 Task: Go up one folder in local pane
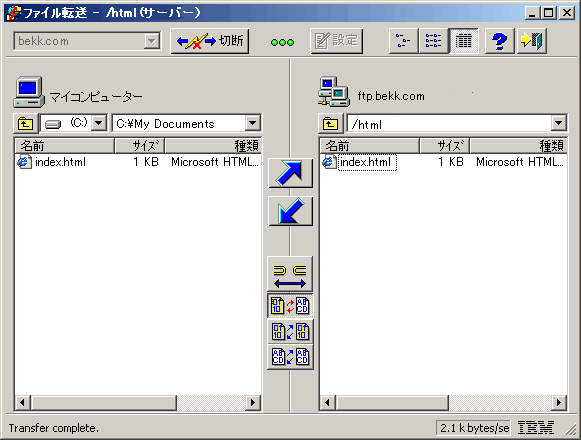pos(25,123)
